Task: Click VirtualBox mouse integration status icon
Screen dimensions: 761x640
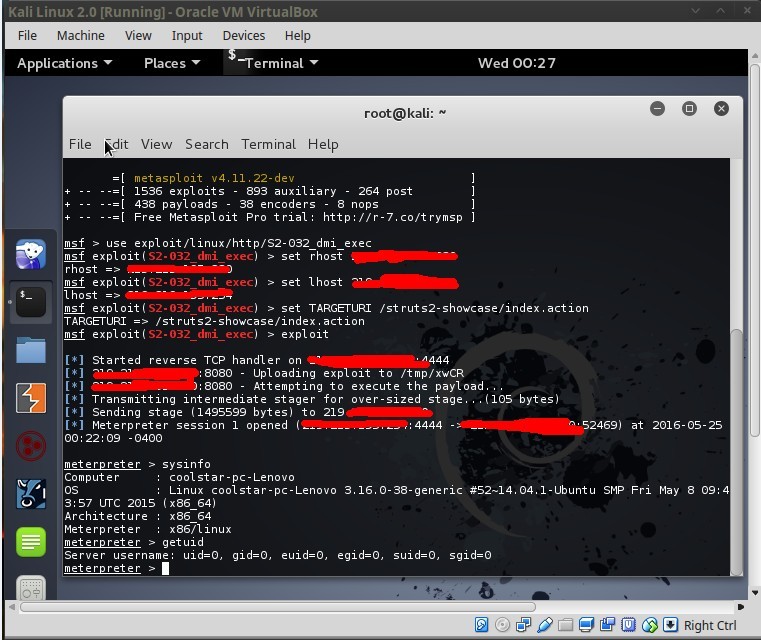Action: (x=649, y=625)
